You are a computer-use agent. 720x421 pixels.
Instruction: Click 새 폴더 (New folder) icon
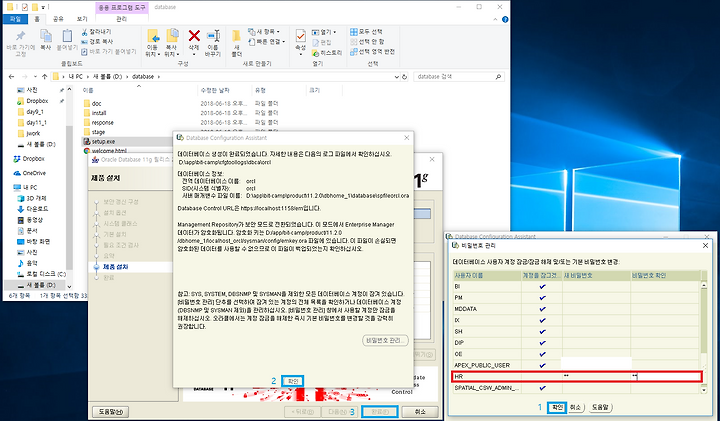click(236, 37)
